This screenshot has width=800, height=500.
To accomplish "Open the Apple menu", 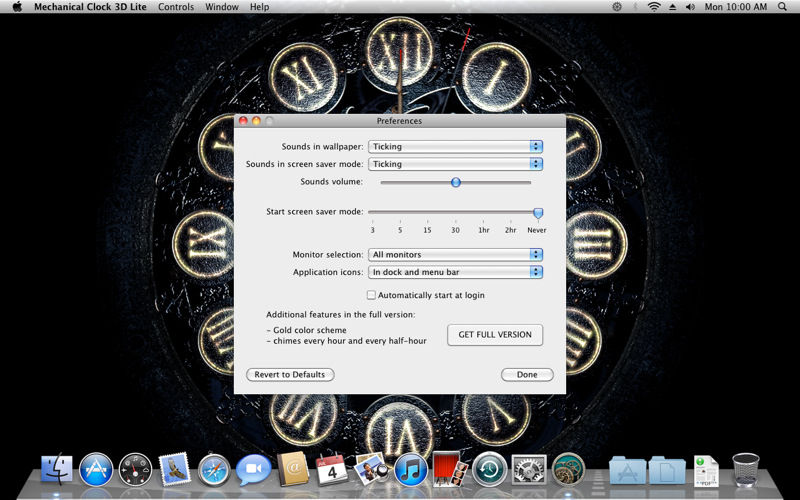I will (17, 7).
